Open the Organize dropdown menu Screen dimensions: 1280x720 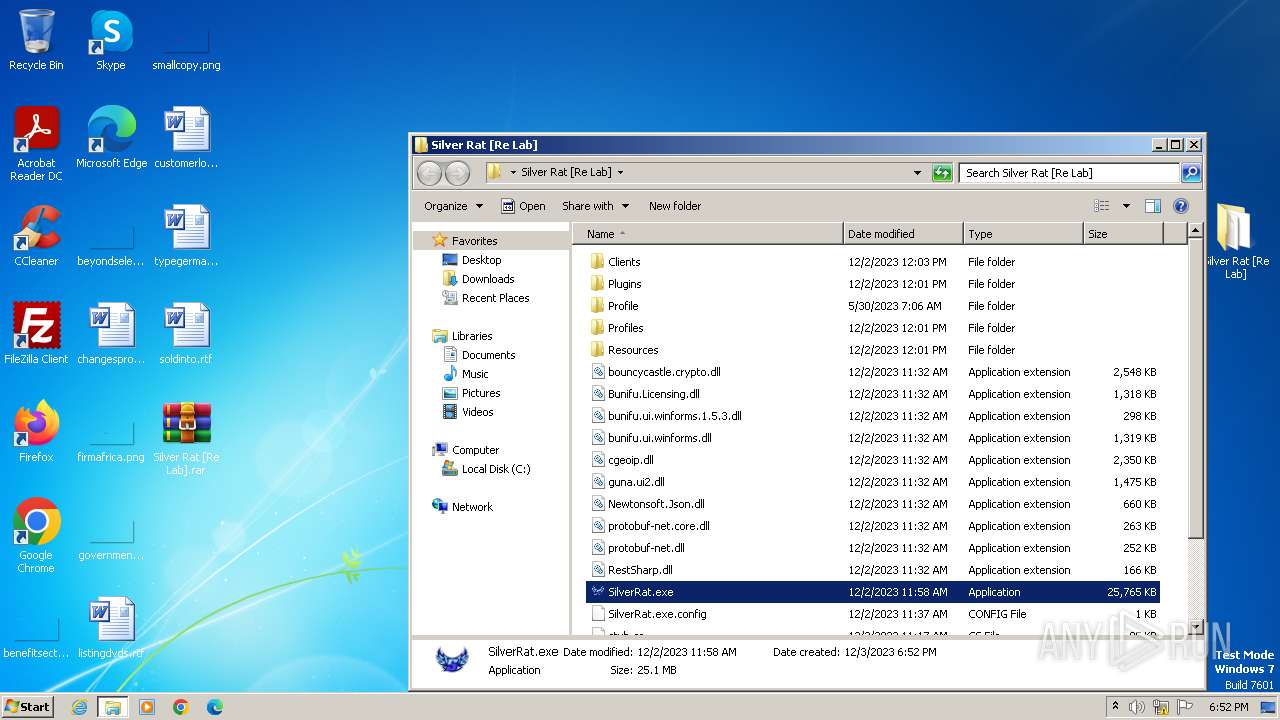coord(453,206)
